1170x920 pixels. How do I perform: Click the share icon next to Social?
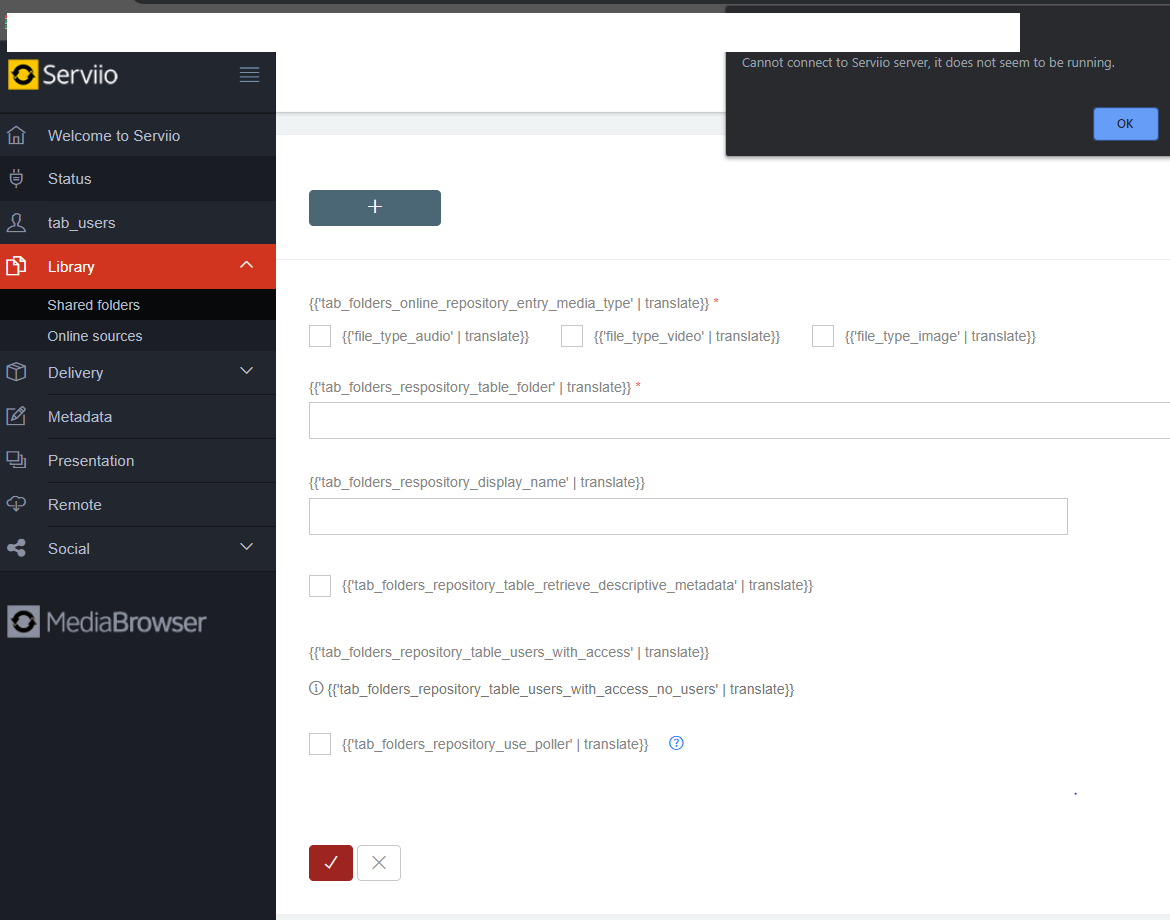[16, 548]
